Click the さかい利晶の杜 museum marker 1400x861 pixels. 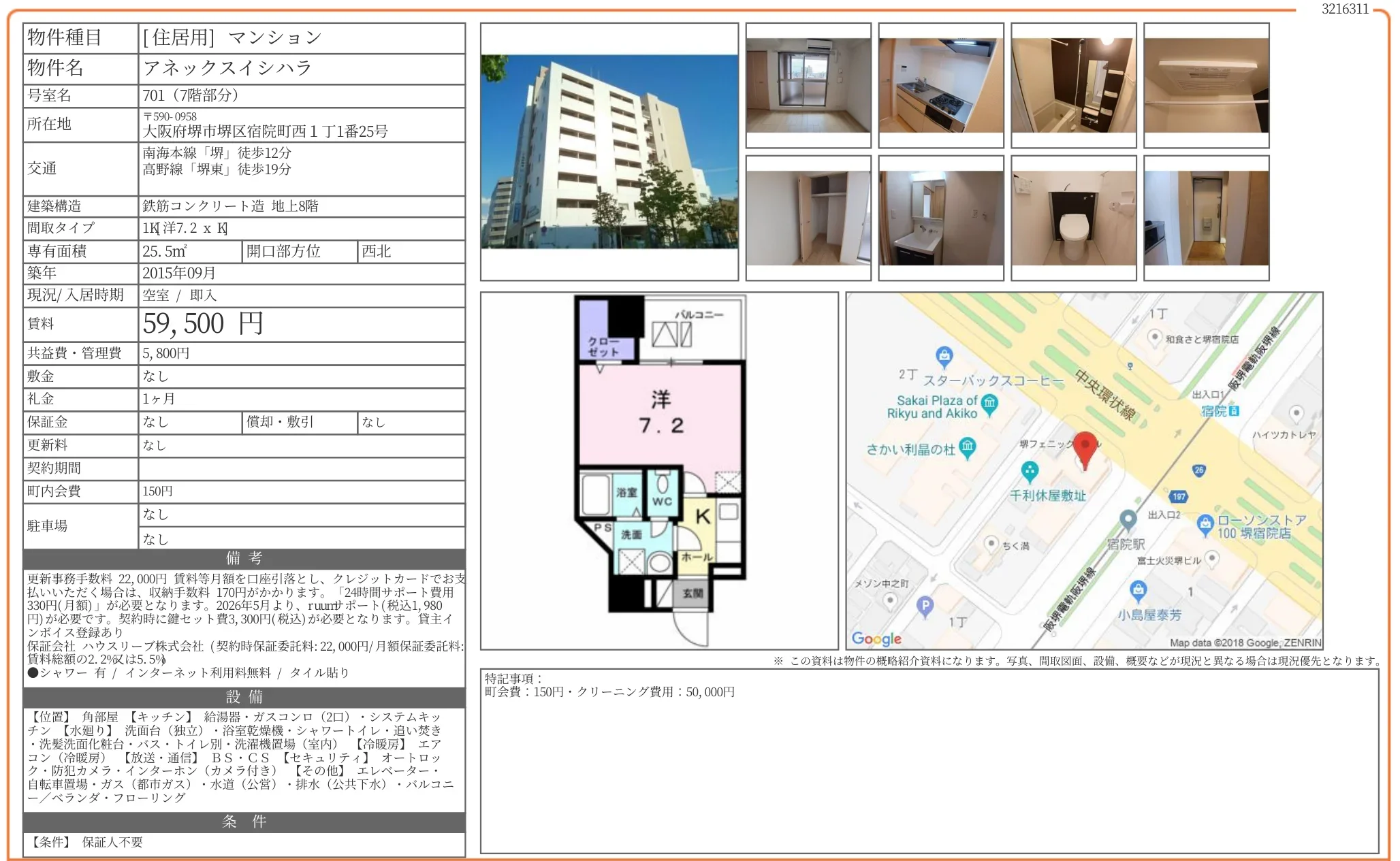(x=967, y=448)
